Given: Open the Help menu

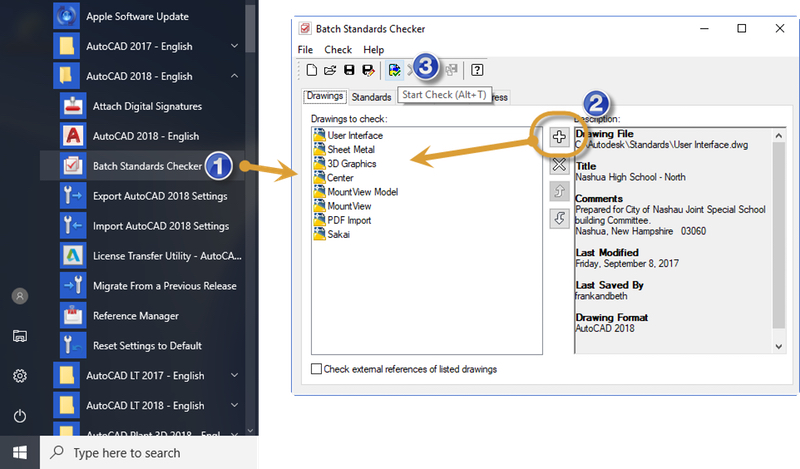Looking at the screenshot, I should click(373, 50).
